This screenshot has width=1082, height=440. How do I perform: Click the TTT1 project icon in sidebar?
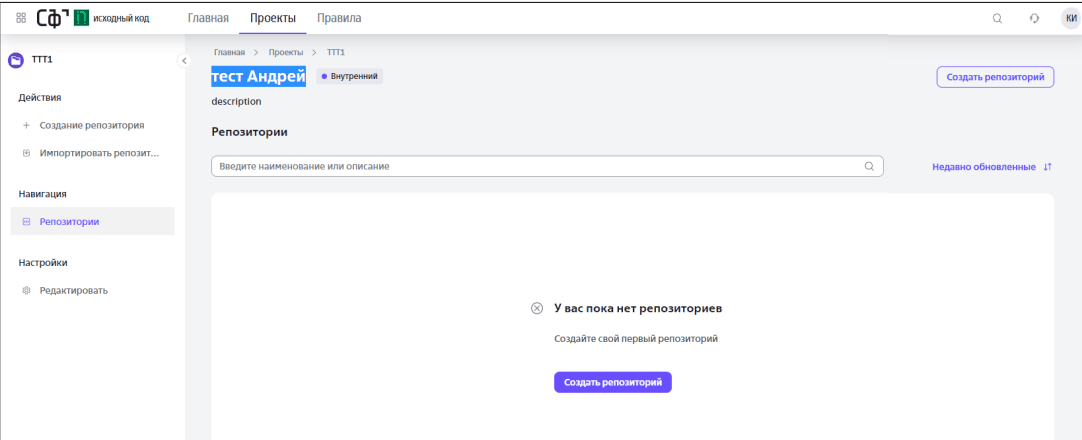tap(16, 60)
